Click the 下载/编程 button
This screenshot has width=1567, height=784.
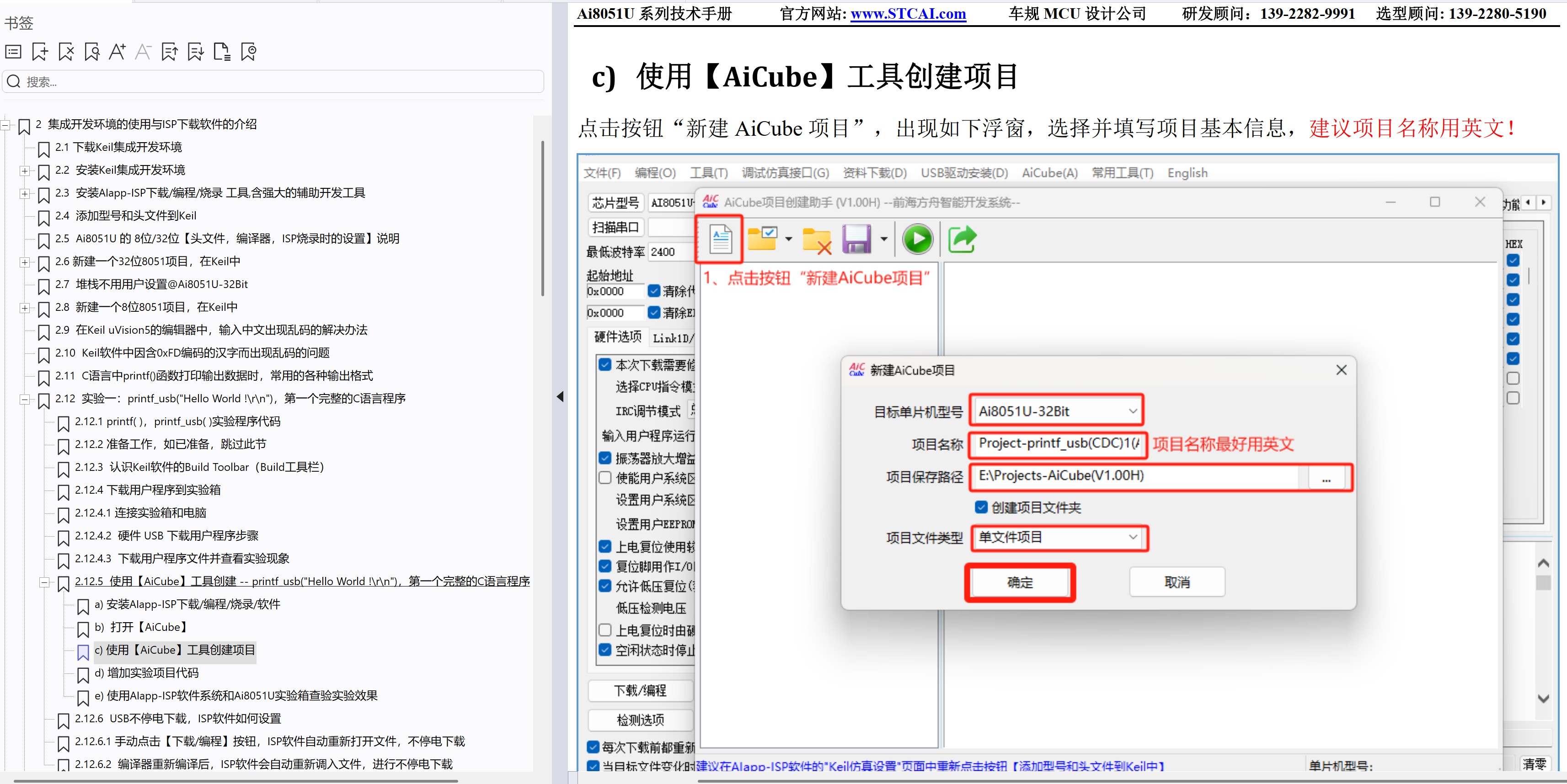tap(640, 690)
